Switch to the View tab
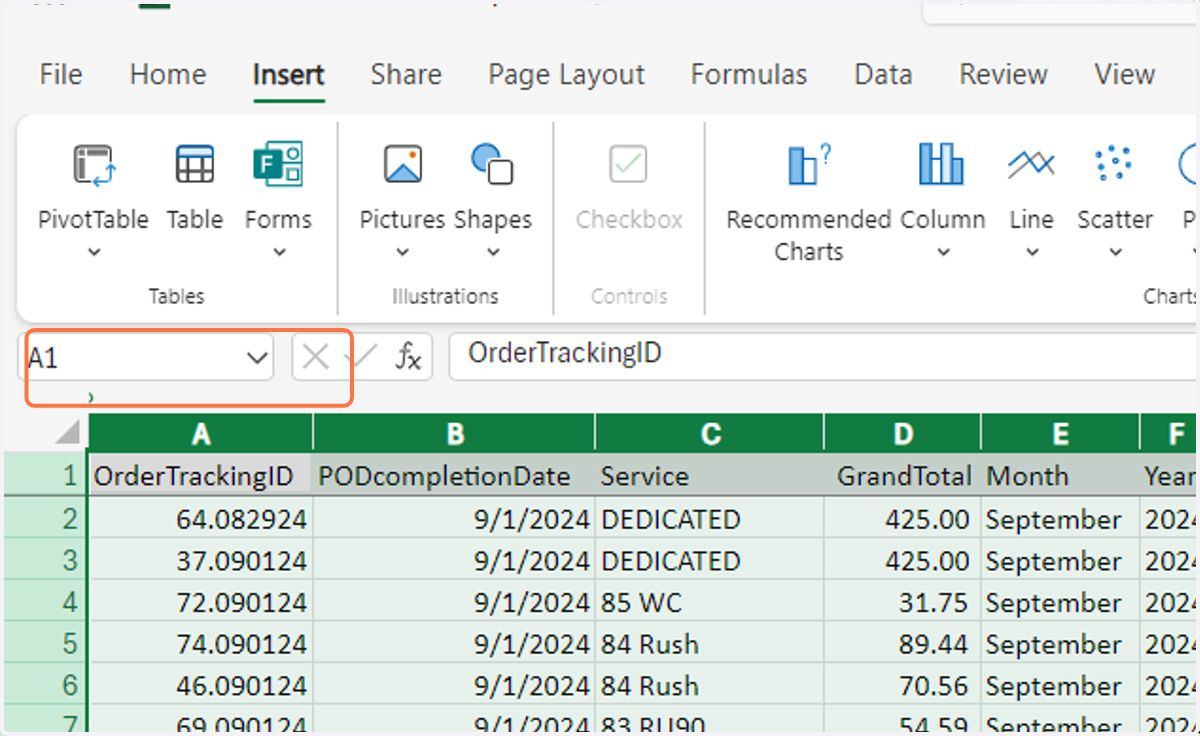Screen dimensions: 1200x736 (x=1125, y=75)
